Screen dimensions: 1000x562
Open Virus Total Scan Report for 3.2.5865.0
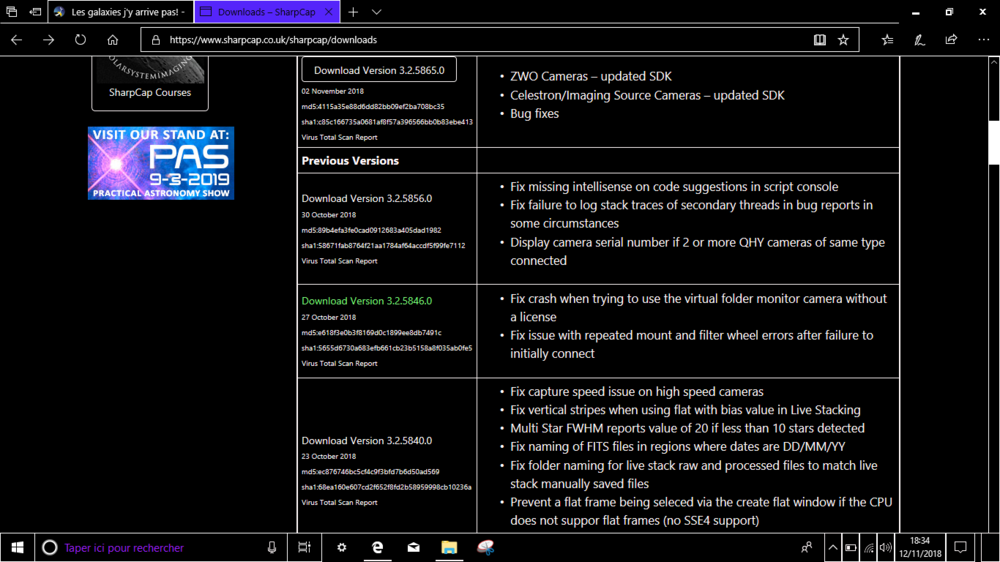339,137
